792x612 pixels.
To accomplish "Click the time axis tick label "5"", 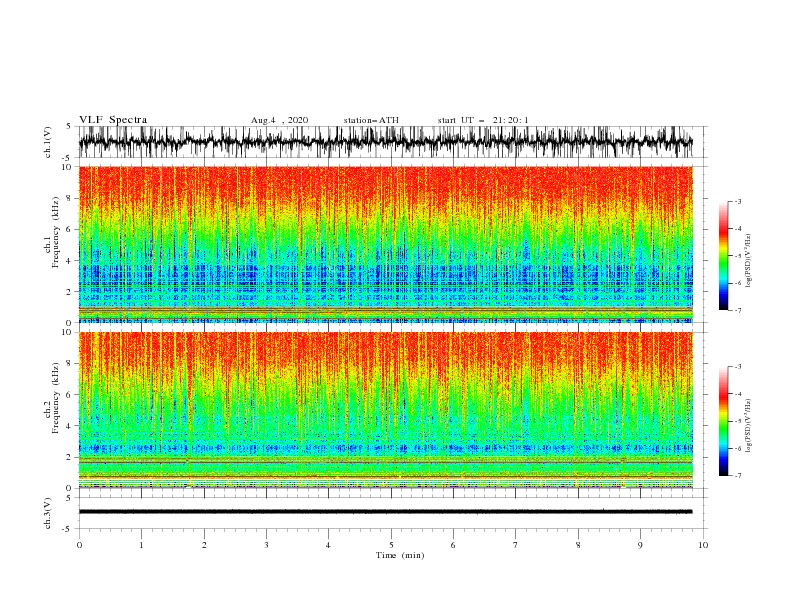I will tap(391, 545).
